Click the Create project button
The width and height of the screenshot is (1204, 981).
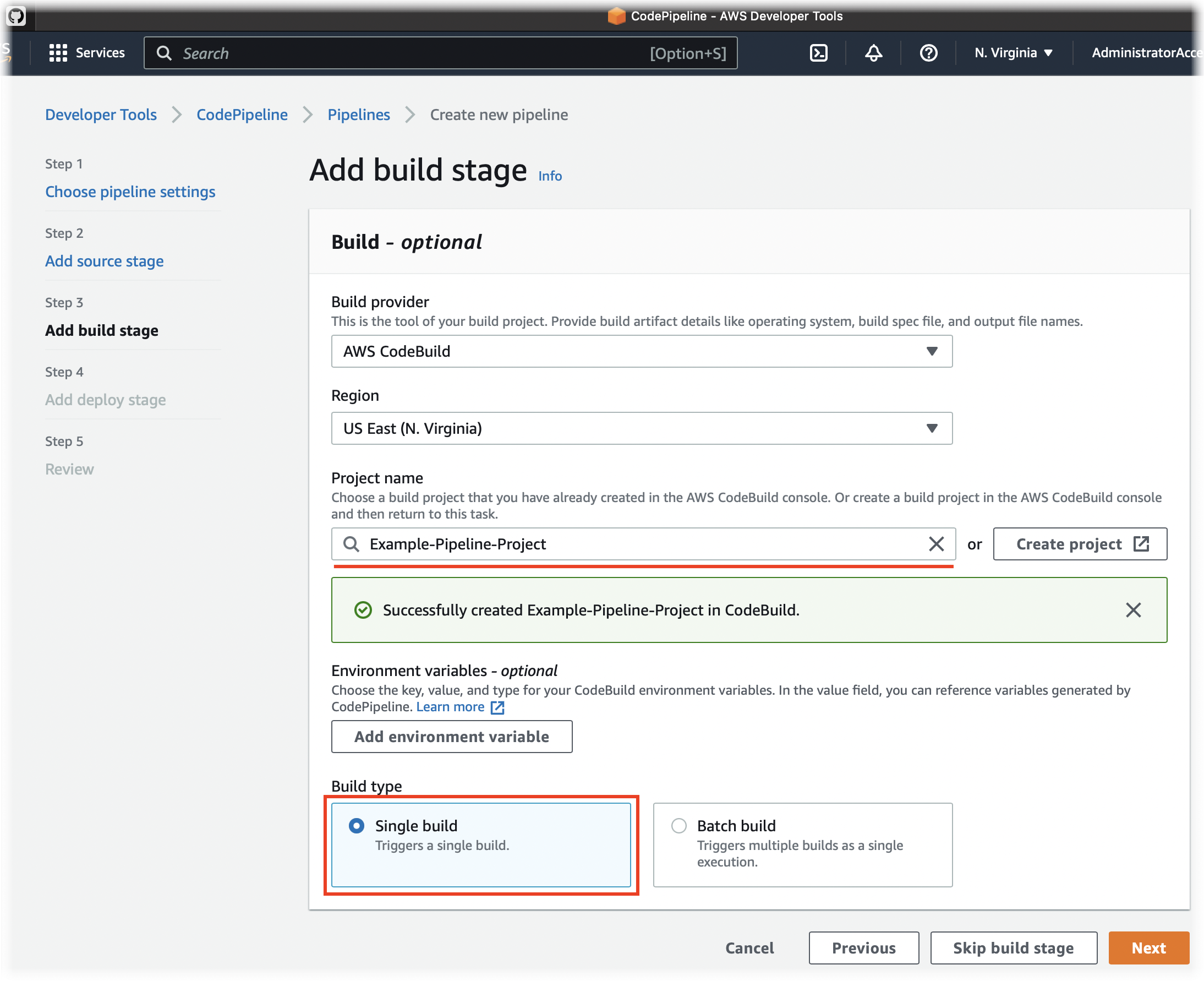coord(1080,543)
